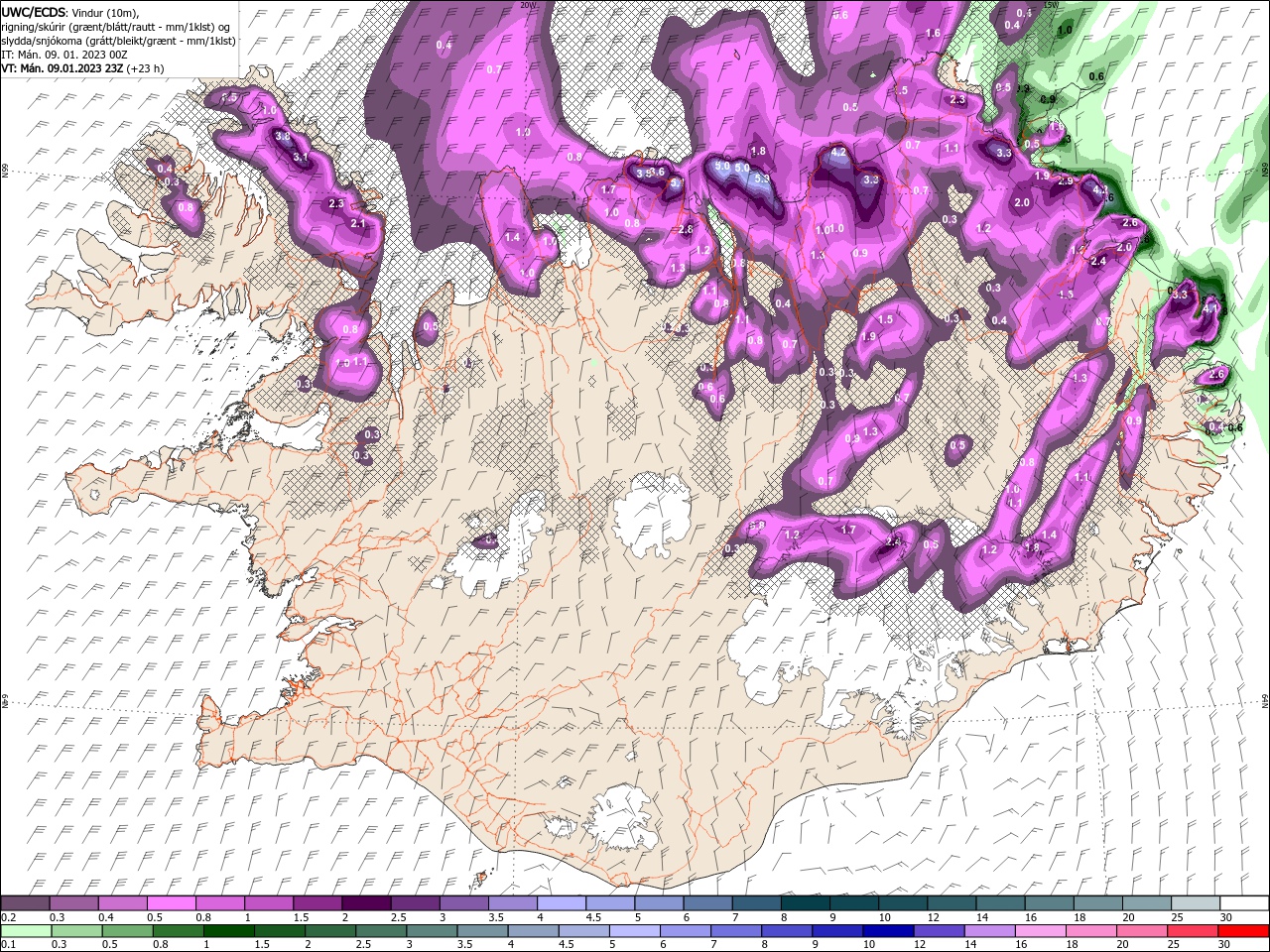1270x952 pixels.
Task: Click the deep blue swatch labeled 10, lower legend
Action: click(888, 931)
